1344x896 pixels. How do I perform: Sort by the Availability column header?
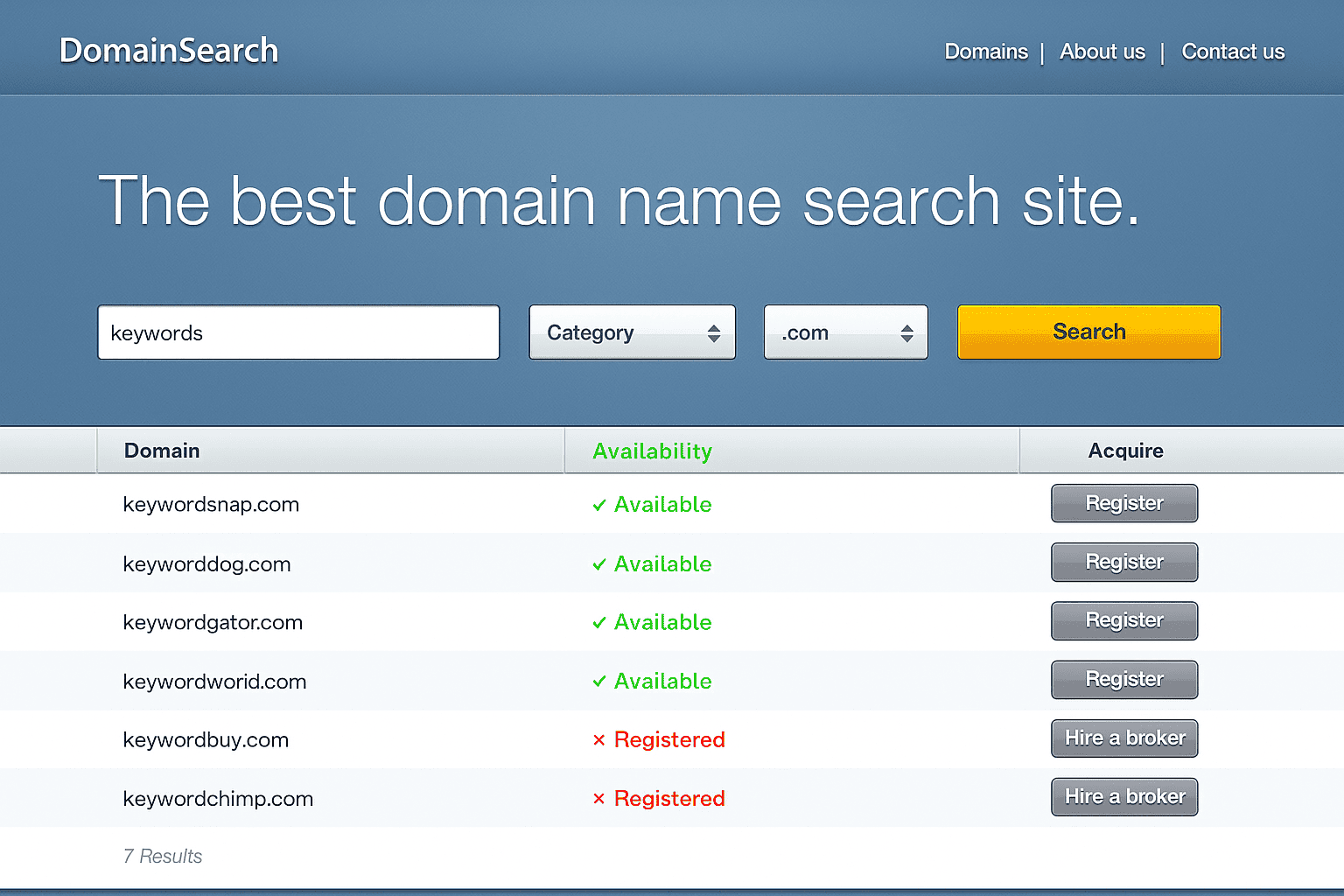pyautogui.click(x=653, y=451)
